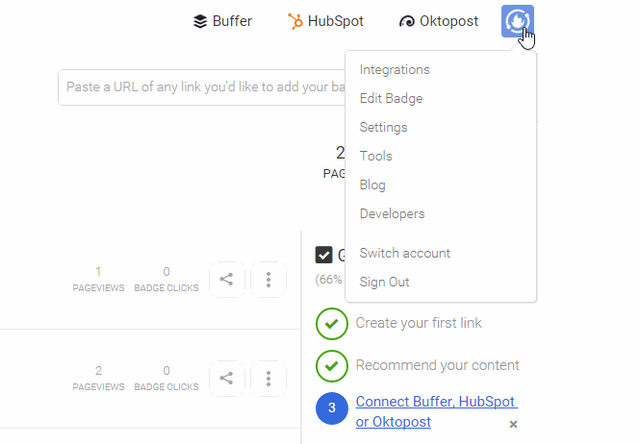
Task: Click the Buffer integration icon
Action: (x=200, y=21)
